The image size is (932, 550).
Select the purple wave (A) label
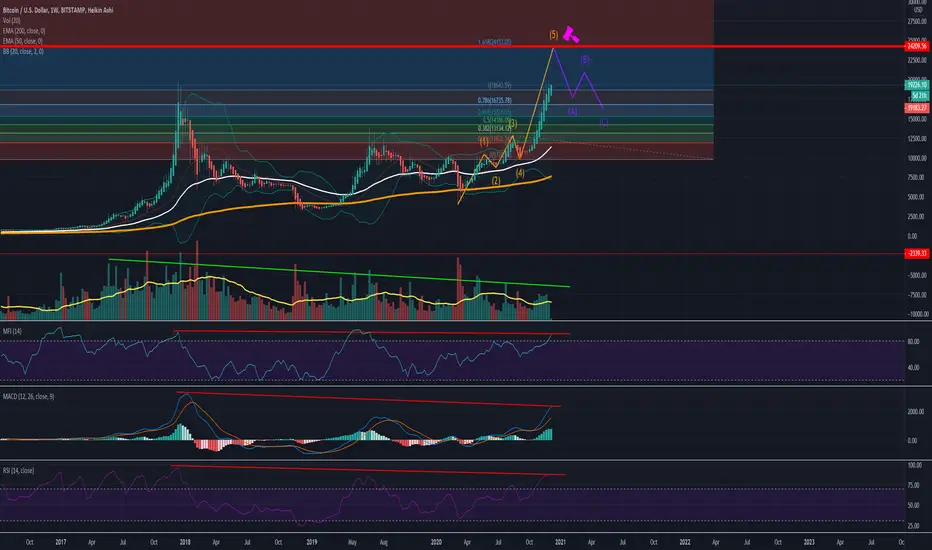tap(572, 111)
